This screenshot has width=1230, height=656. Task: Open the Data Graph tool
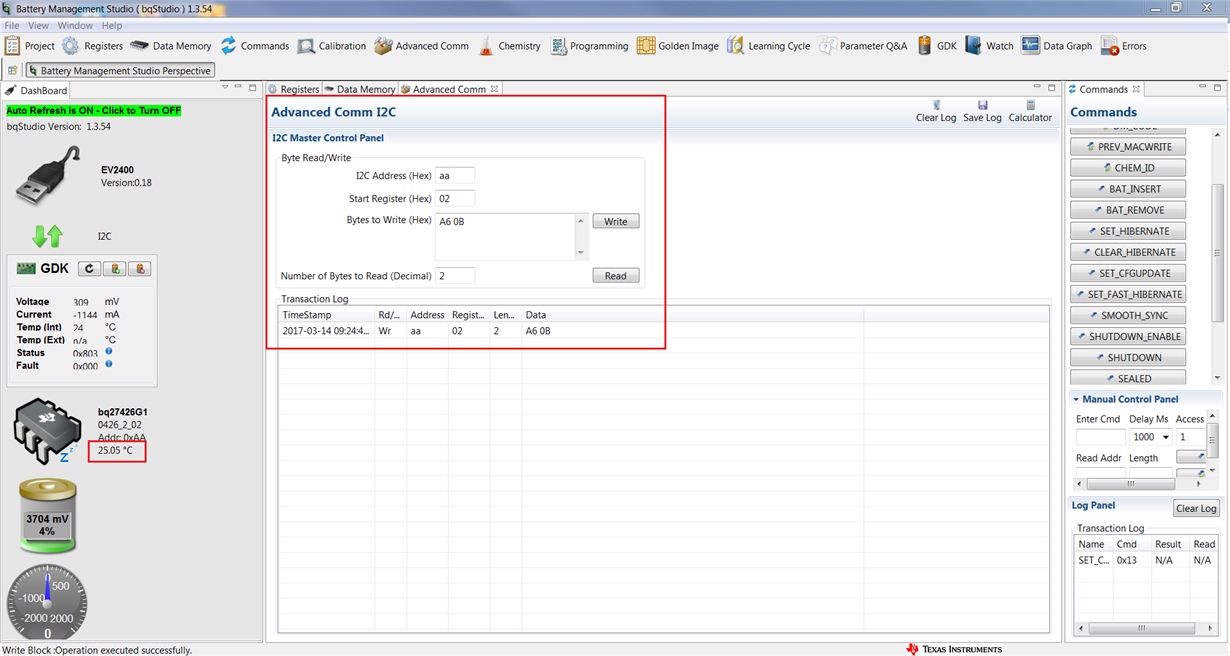tap(1056, 46)
